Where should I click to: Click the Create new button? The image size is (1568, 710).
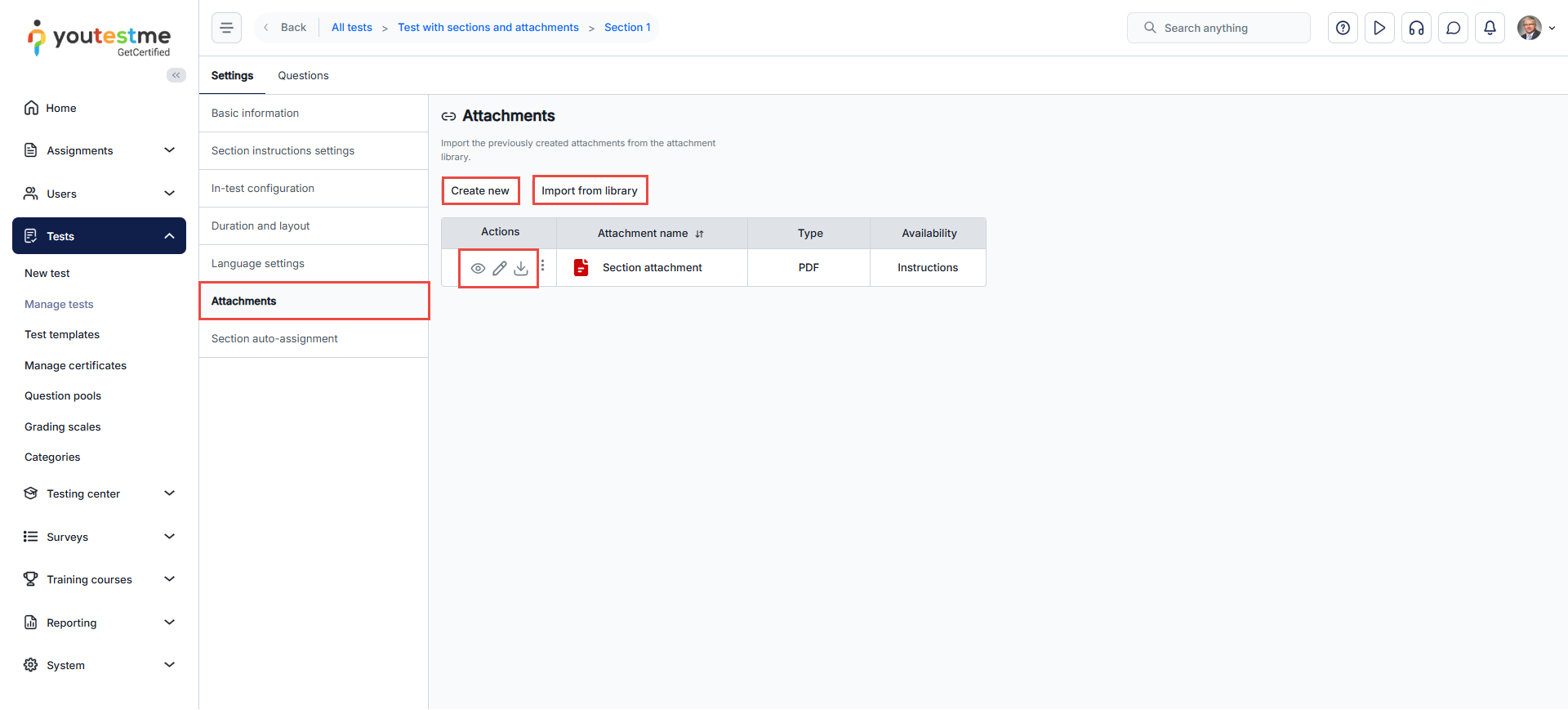[480, 190]
